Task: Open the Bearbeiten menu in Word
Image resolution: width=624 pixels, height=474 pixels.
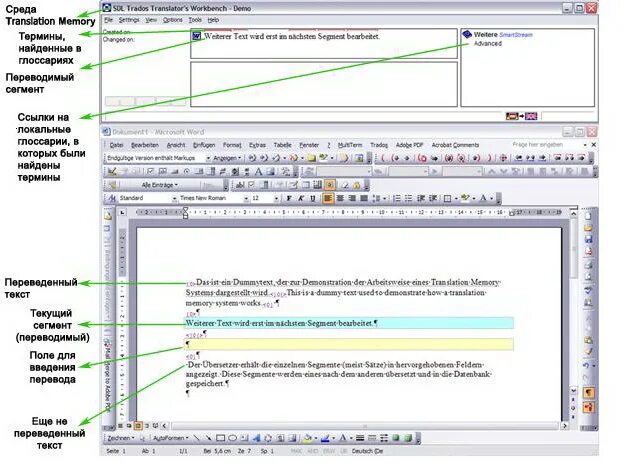Action: 145,145
